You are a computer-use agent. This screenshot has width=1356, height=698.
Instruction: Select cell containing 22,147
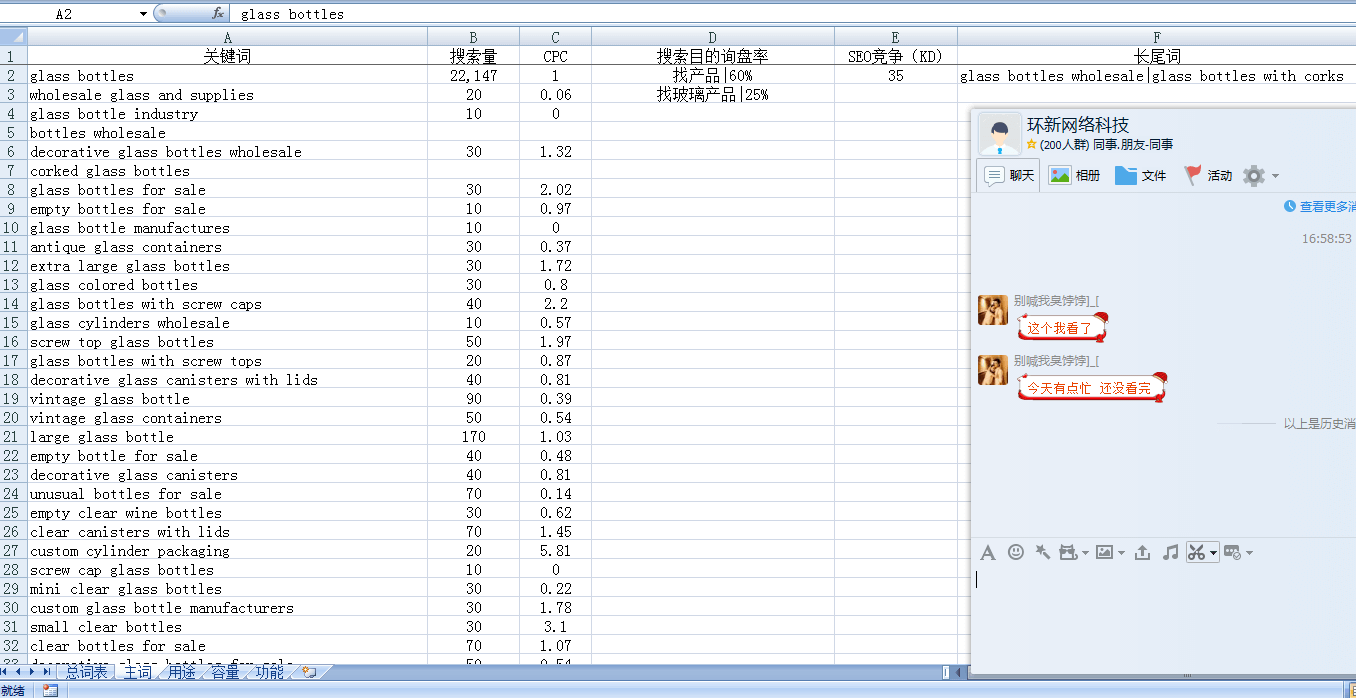click(473, 76)
